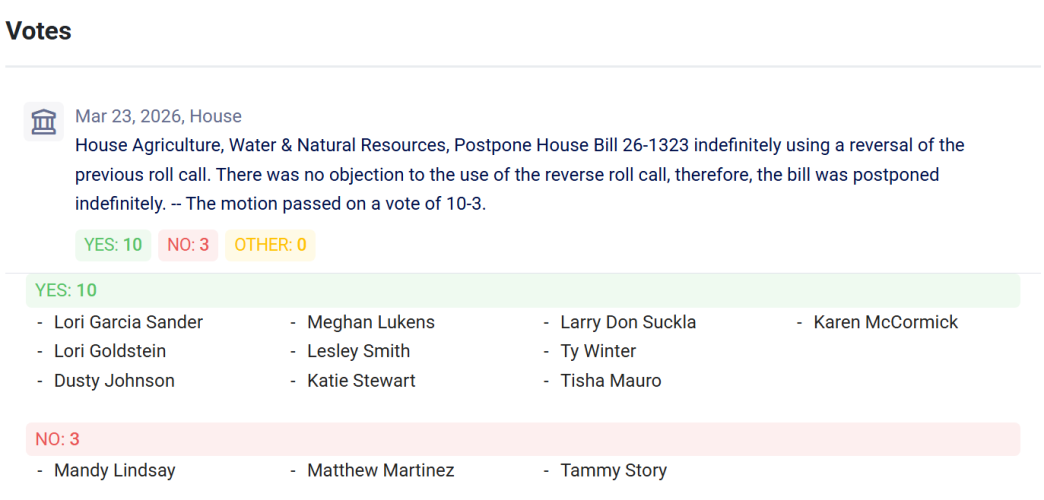
Task: Click Lesley Smith's name
Action: tap(359, 351)
